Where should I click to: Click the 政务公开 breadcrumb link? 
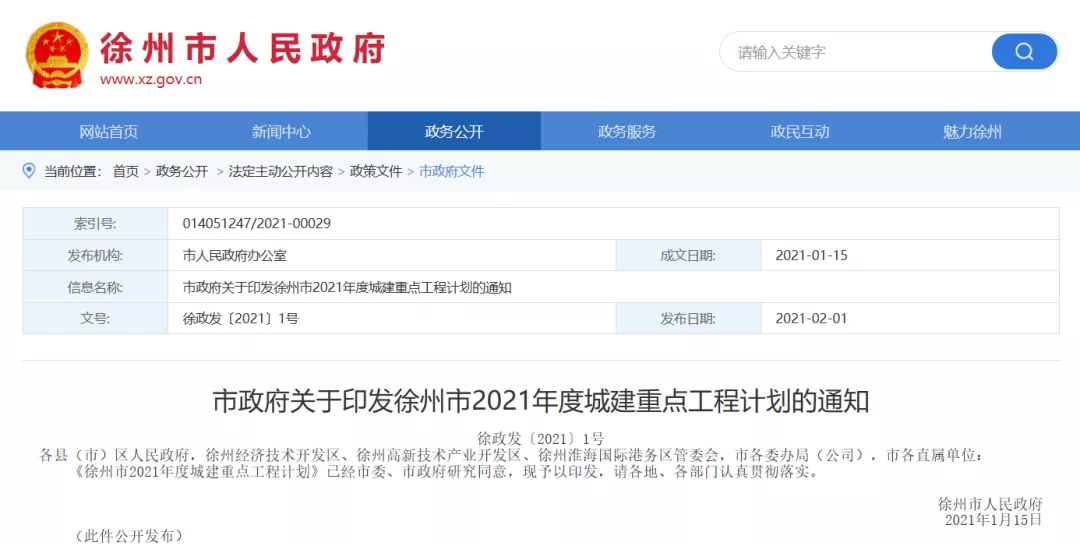pos(182,171)
